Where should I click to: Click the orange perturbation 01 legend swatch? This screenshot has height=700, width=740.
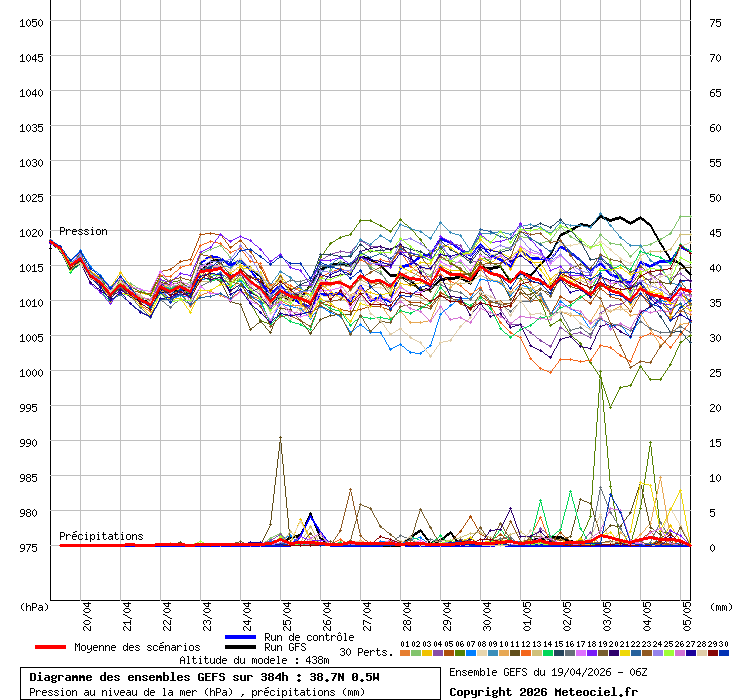point(404,653)
